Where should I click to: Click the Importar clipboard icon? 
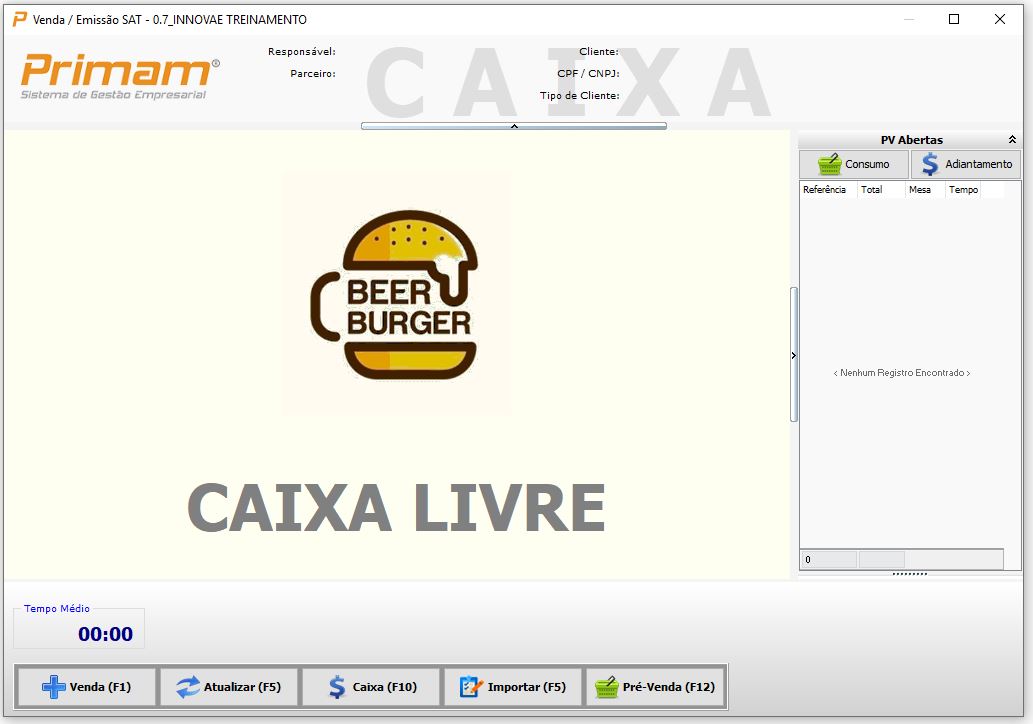(471, 687)
